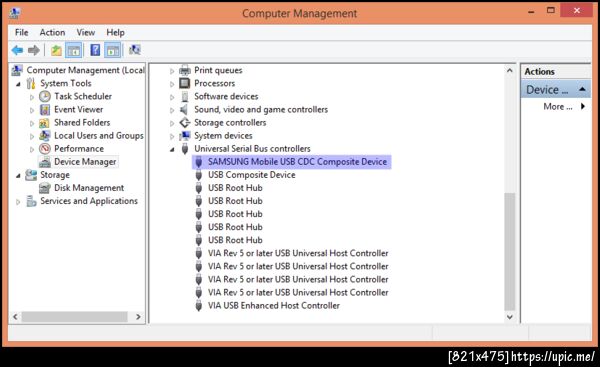Click scroll down arrow of device list
This screenshot has height=367, width=600.
pyautogui.click(x=509, y=317)
